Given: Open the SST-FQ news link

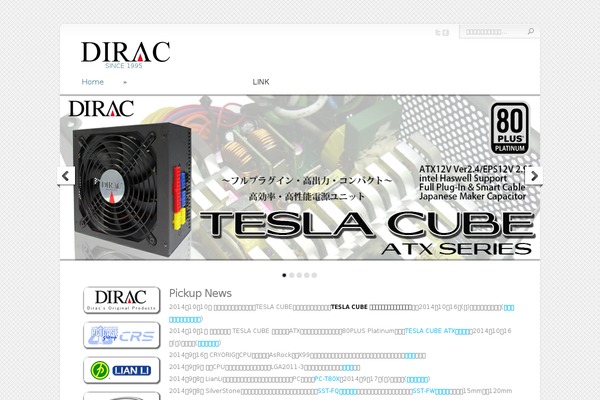Looking at the screenshot, I should click(x=337, y=391).
